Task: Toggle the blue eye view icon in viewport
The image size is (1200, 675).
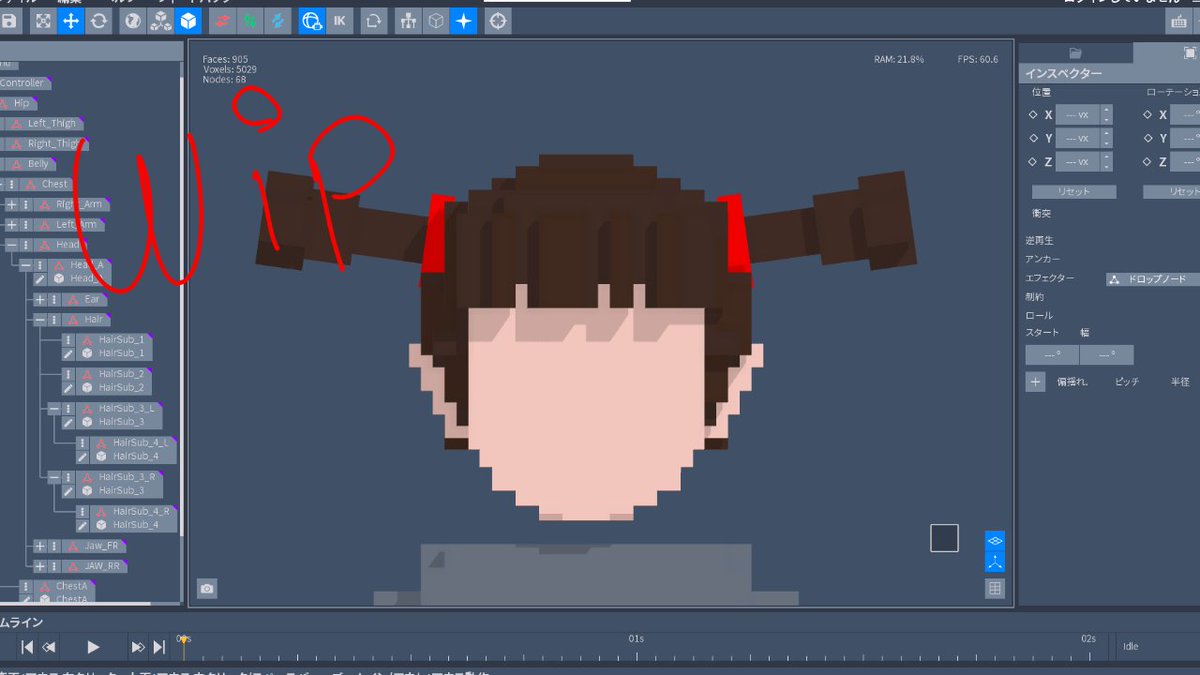Action: (995, 540)
